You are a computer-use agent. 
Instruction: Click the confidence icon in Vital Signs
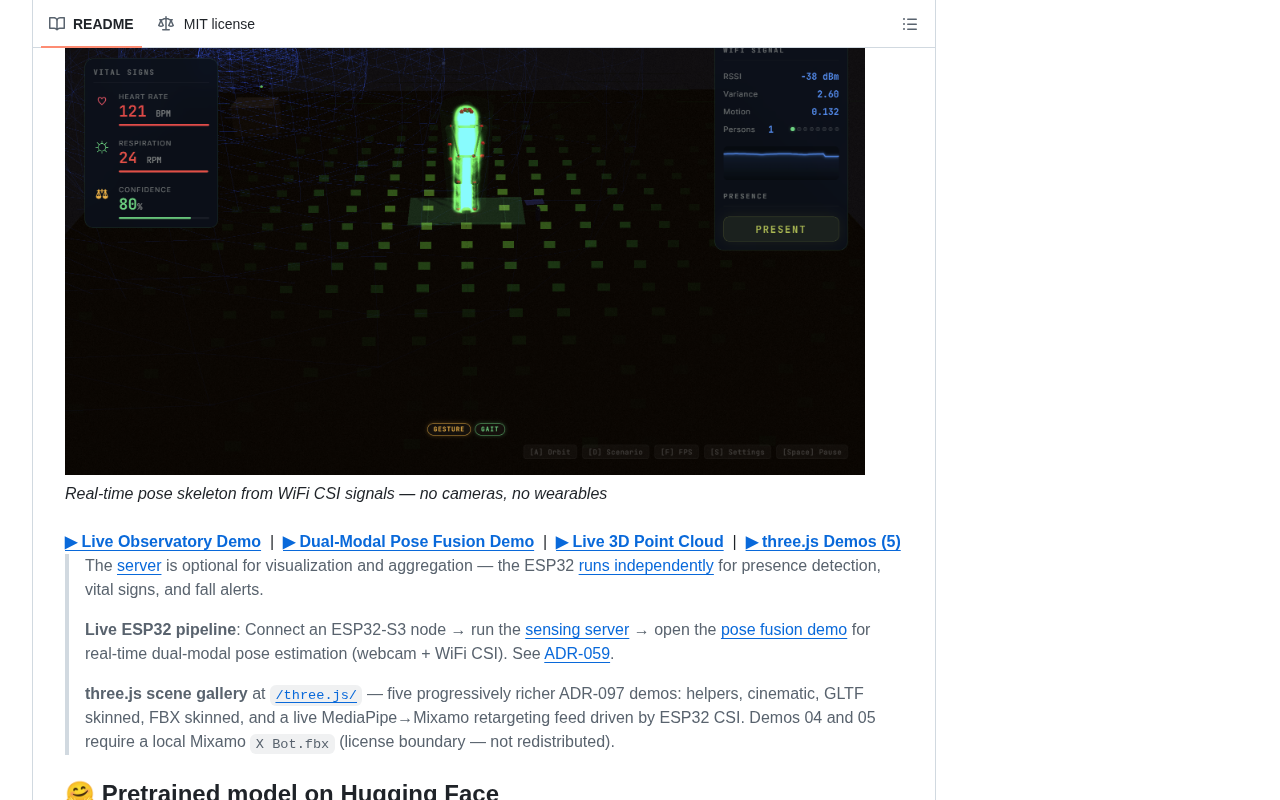click(102, 194)
